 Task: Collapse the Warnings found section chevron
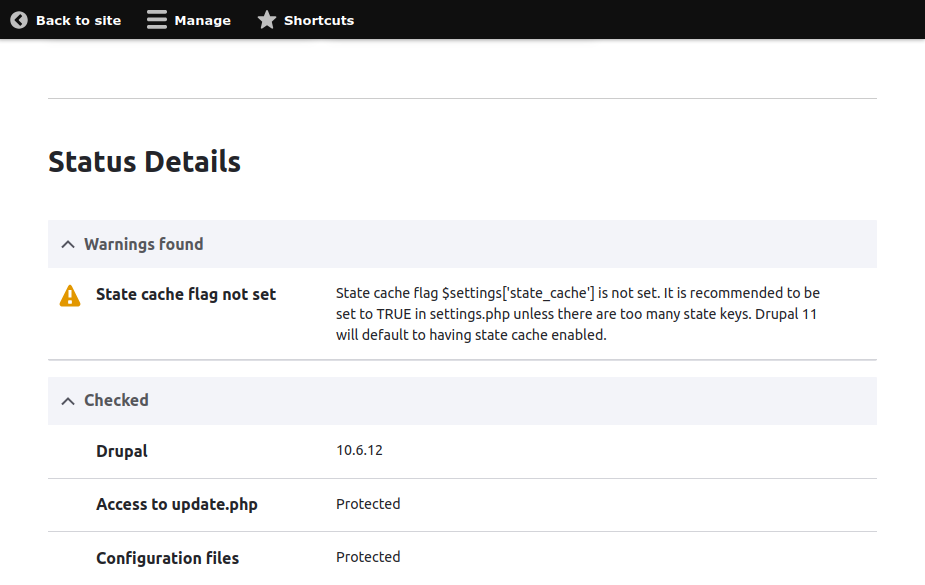(68, 245)
